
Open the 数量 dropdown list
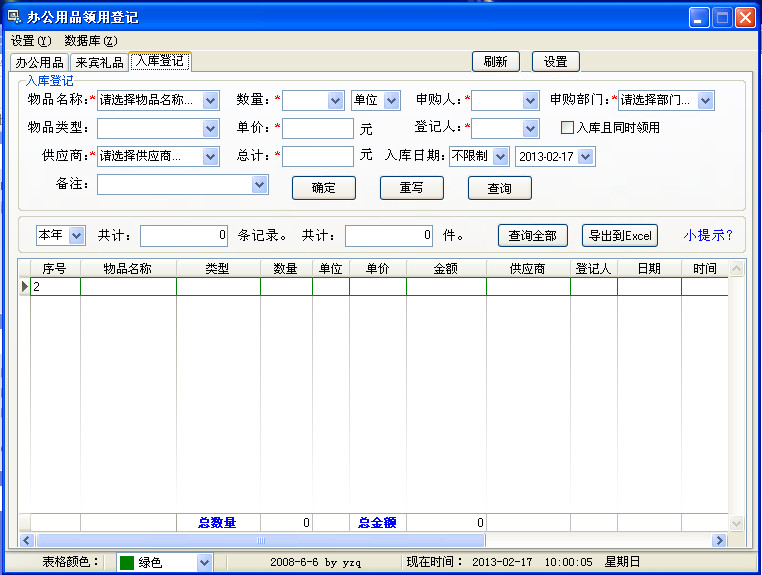[x=335, y=101]
